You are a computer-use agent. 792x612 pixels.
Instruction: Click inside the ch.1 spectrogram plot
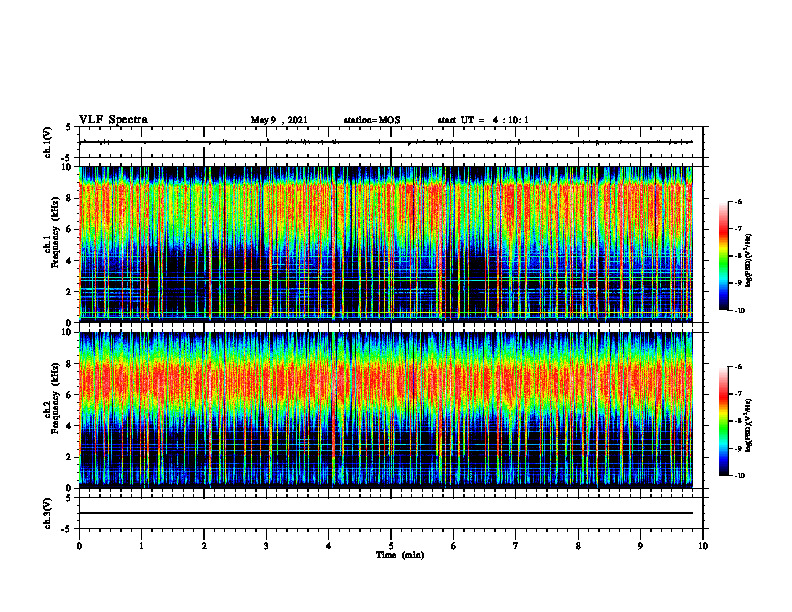[x=386, y=244]
